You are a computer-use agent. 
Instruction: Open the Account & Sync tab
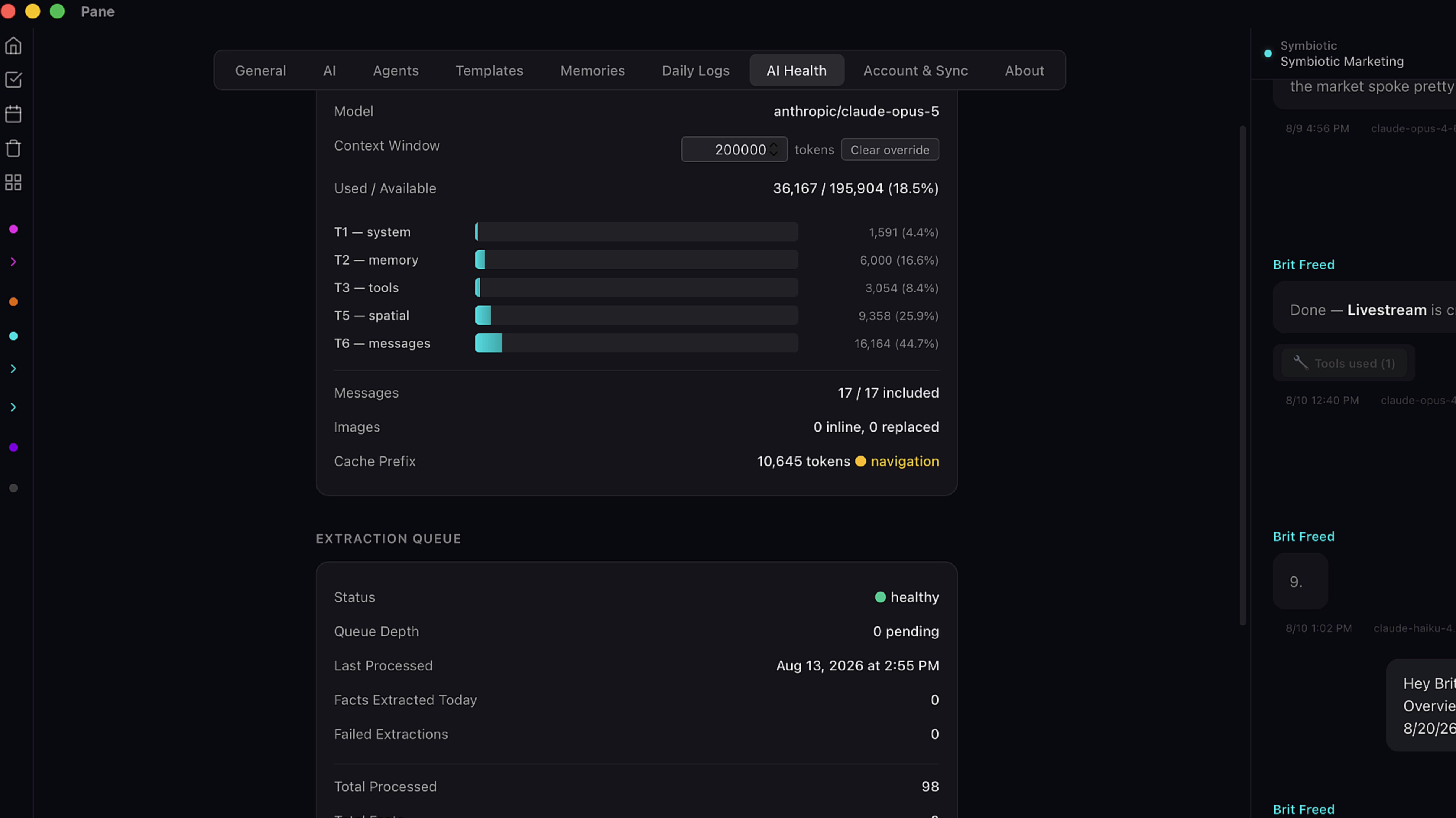pyautogui.click(x=915, y=71)
